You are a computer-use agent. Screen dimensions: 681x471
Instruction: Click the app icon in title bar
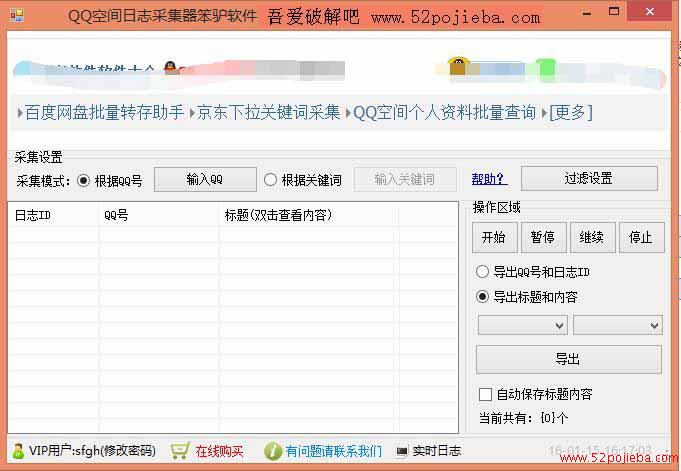tap(17, 16)
